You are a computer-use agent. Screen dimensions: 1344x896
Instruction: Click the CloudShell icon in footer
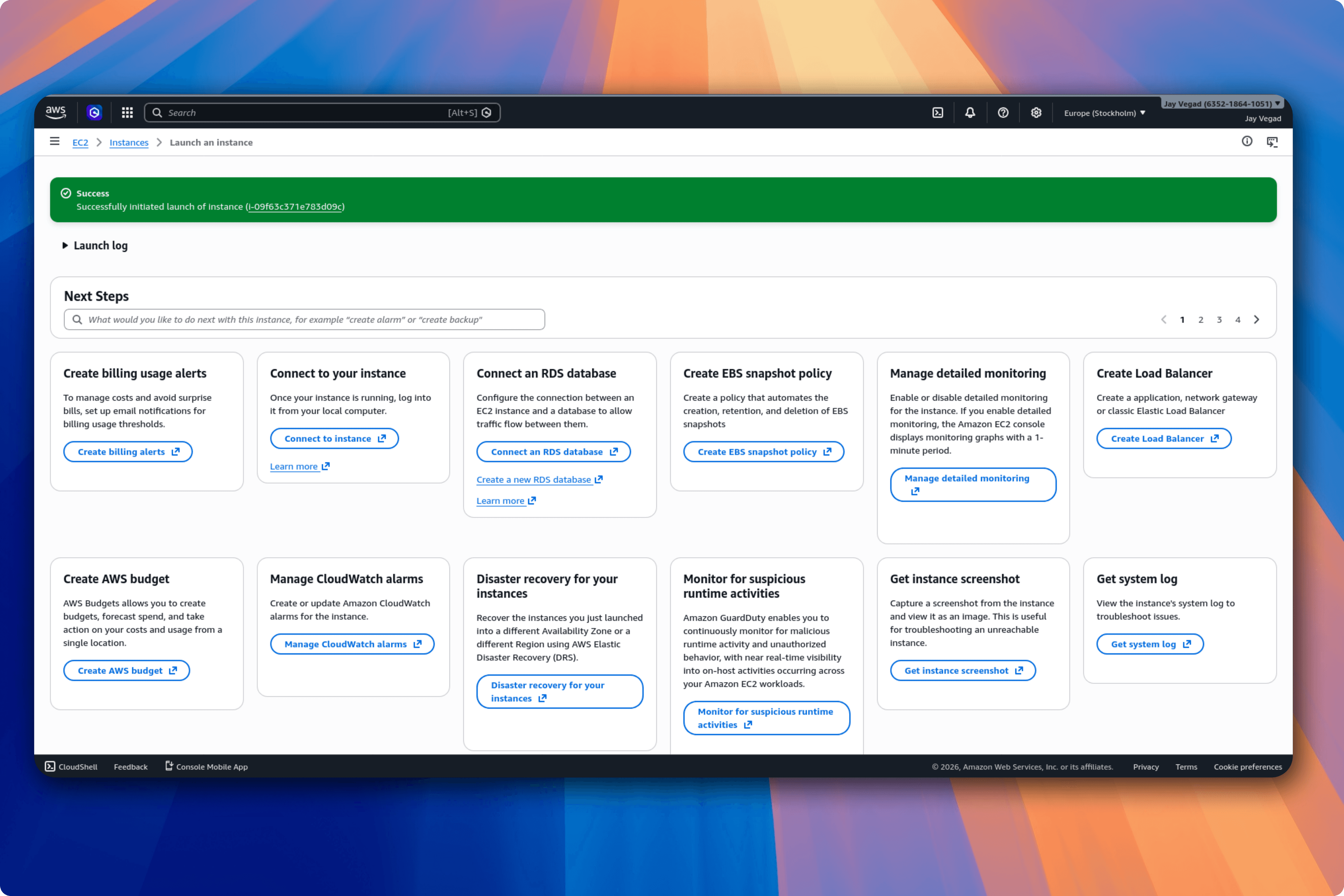pyautogui.click(x=50, y=766)
